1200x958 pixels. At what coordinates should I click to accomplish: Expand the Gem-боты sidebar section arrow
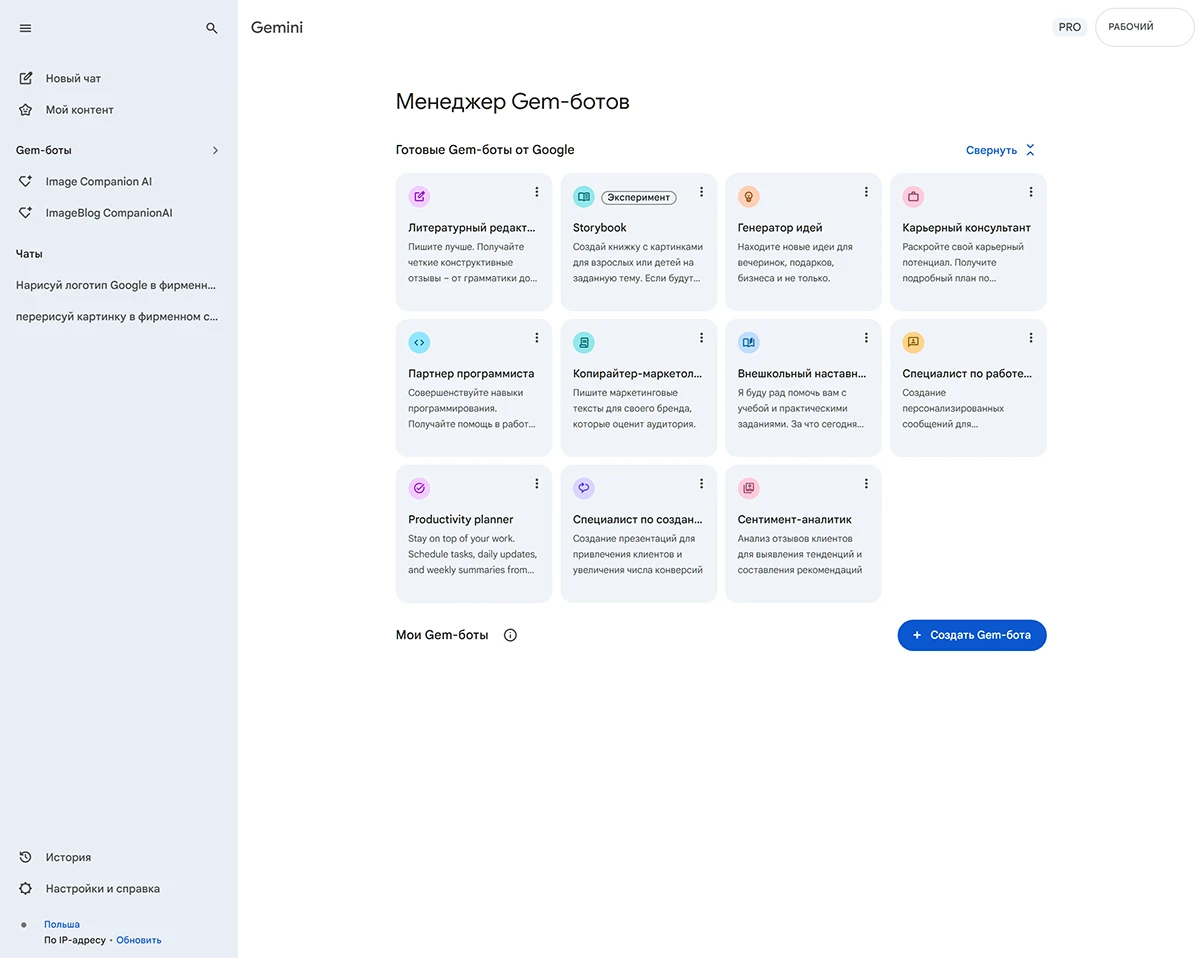pyautogui.click(x=215, y=150)
